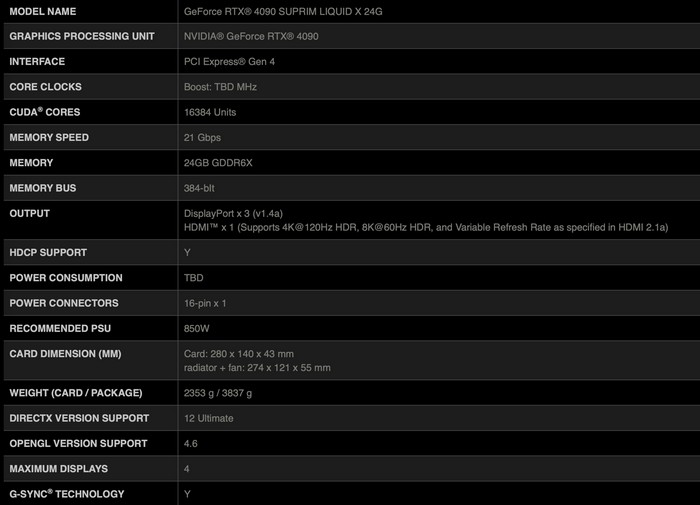Click the HDCP SUPPORT row label
This screenshot has width=700, height=505.
click(x=47, y=252)
